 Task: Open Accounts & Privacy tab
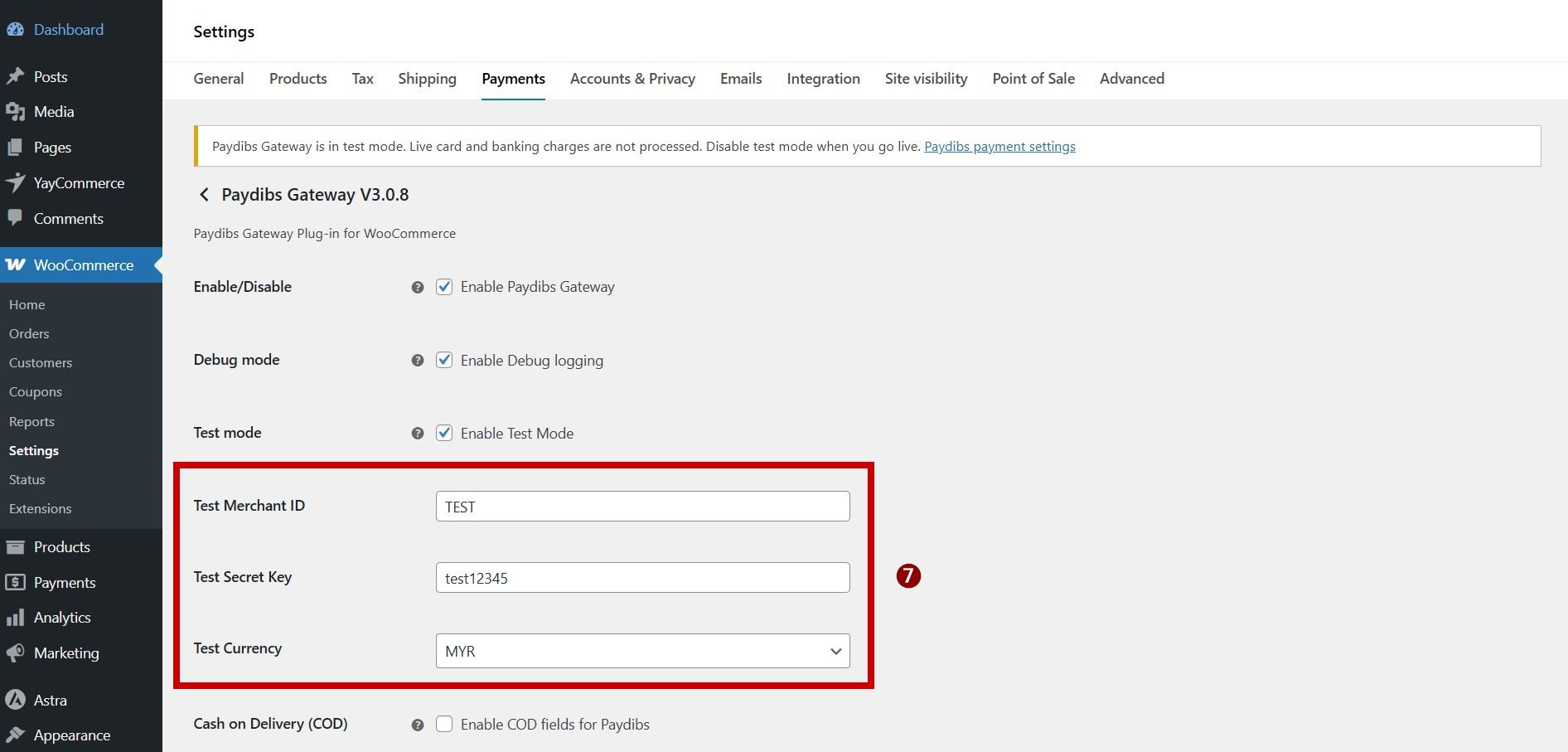[632, 79]
